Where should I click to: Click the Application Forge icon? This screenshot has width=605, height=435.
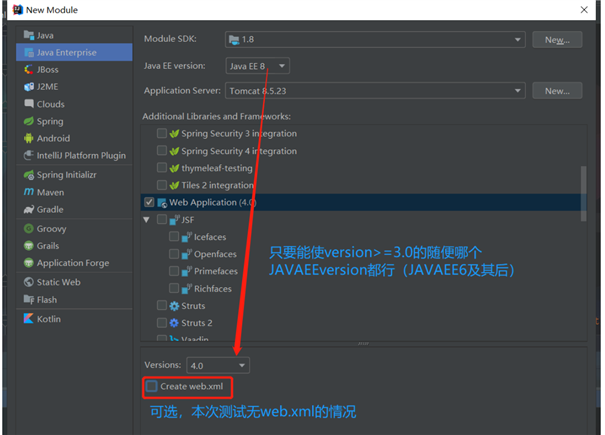tap(29, 263)
